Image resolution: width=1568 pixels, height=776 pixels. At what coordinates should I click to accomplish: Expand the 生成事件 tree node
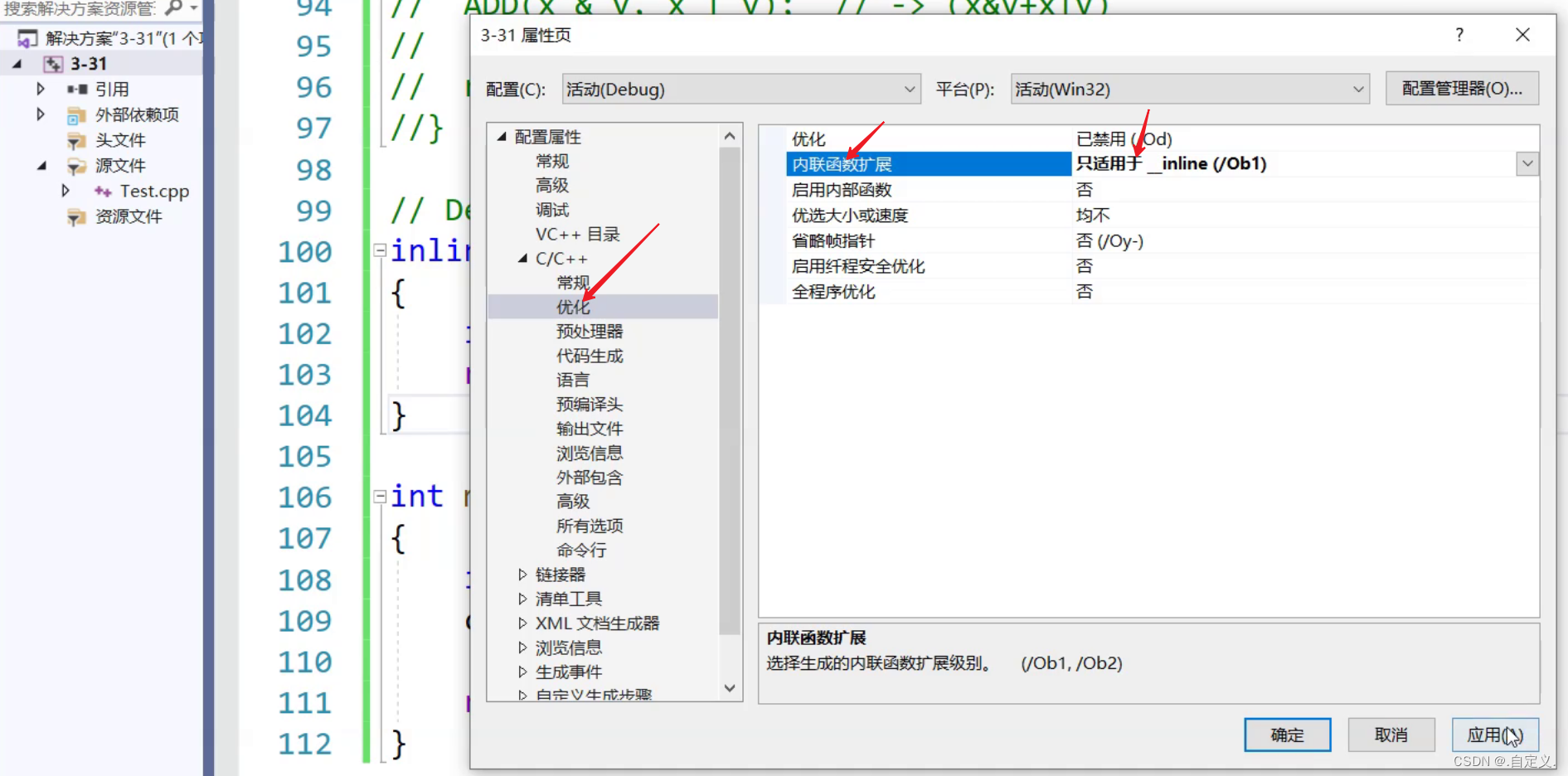[522, 672]
